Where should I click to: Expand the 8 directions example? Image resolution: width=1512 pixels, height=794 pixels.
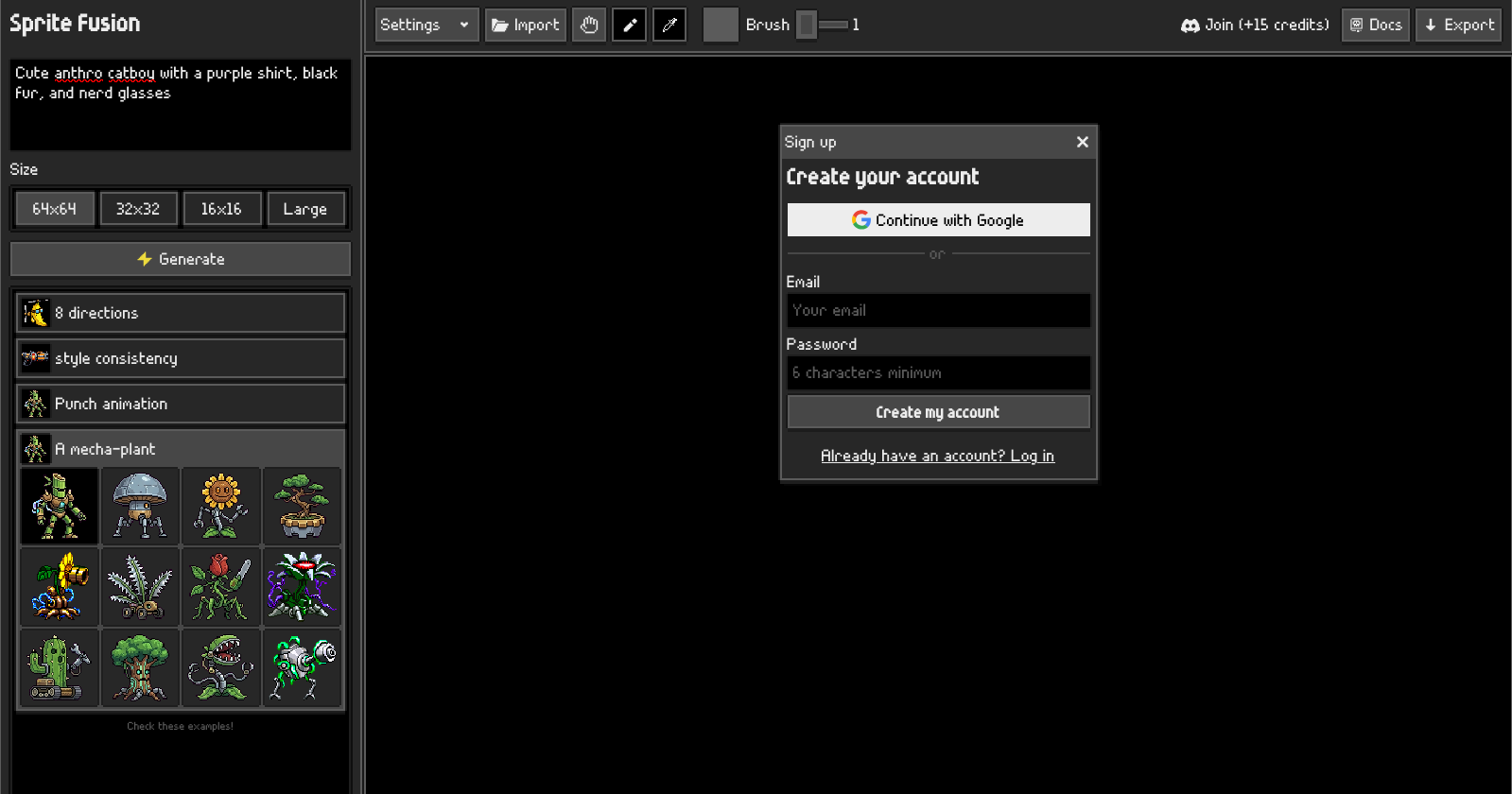[x=181, y=313]
